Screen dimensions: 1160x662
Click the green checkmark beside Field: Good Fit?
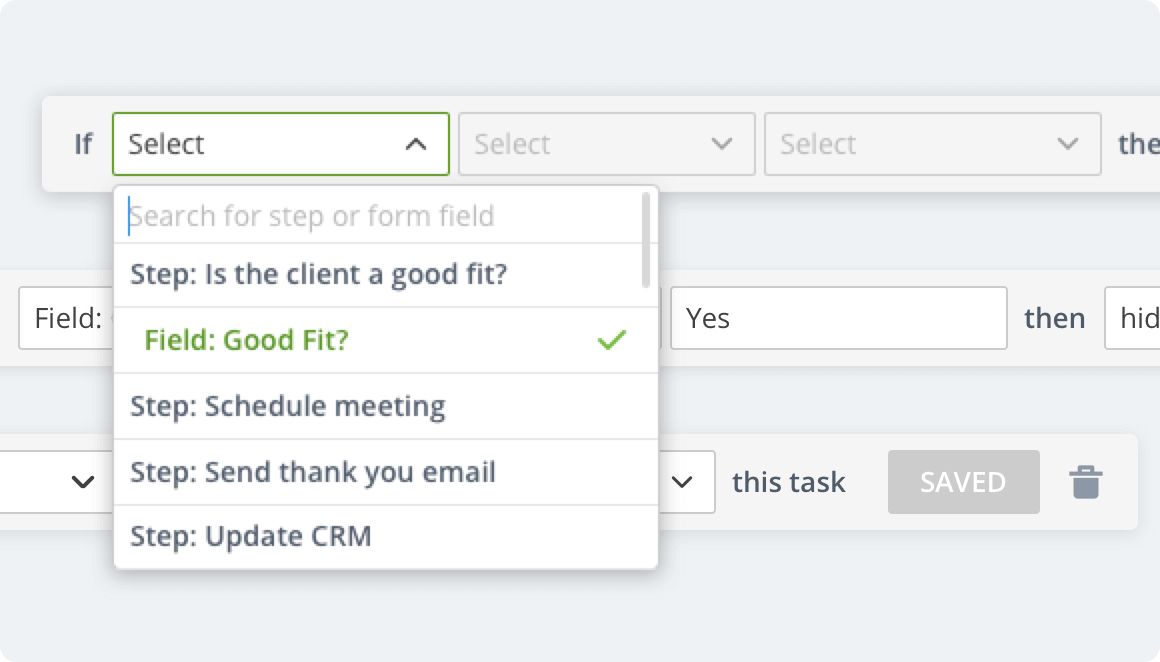[610, 340]
